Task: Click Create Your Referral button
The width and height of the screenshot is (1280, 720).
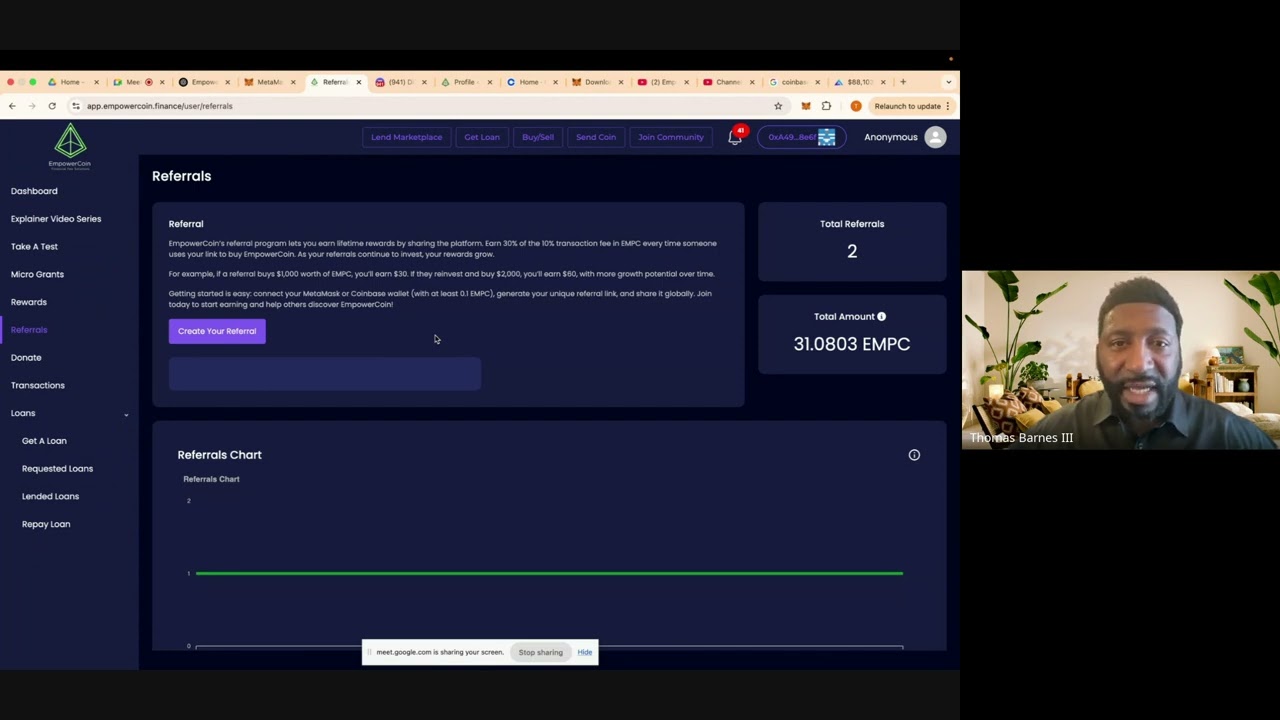Action: pyautogui.click(x=217, y=331)
